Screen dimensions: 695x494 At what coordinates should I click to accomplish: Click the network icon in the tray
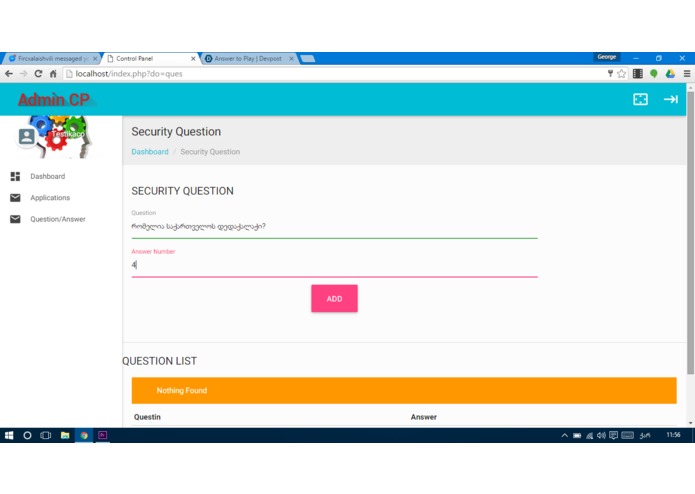[x=589, y=436]
